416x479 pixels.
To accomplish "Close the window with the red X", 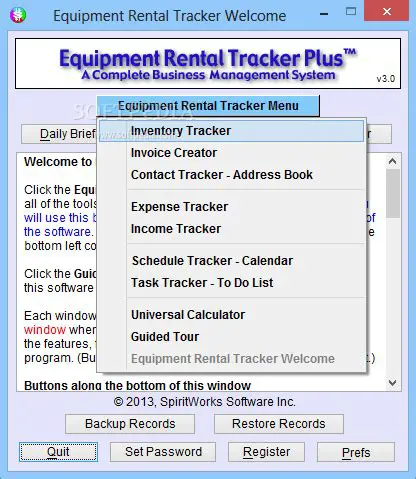I will (x=387, y=12).
